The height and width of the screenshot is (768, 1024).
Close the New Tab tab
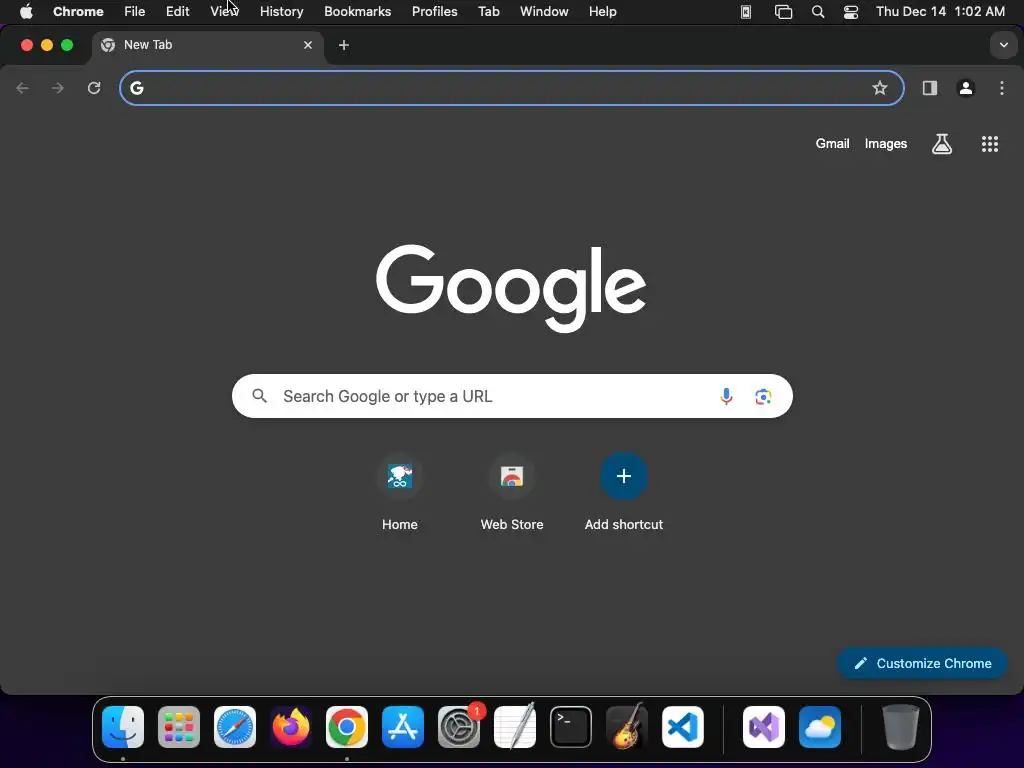click(x=308, y=45)
